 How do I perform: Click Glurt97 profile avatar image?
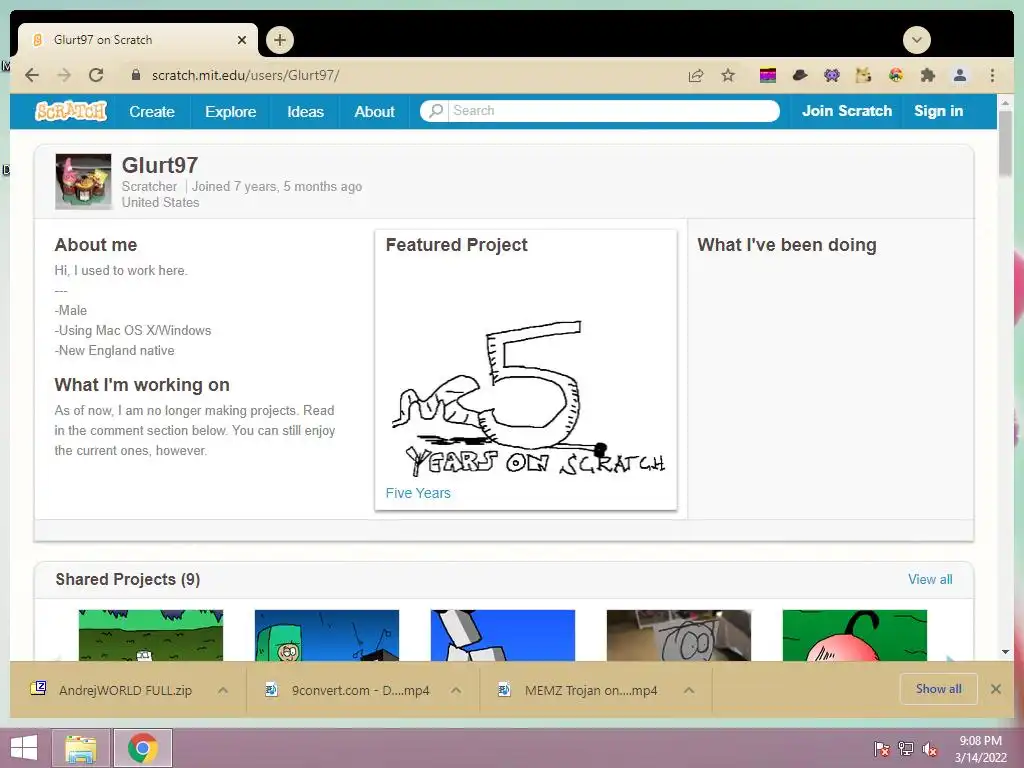point(83,182)
